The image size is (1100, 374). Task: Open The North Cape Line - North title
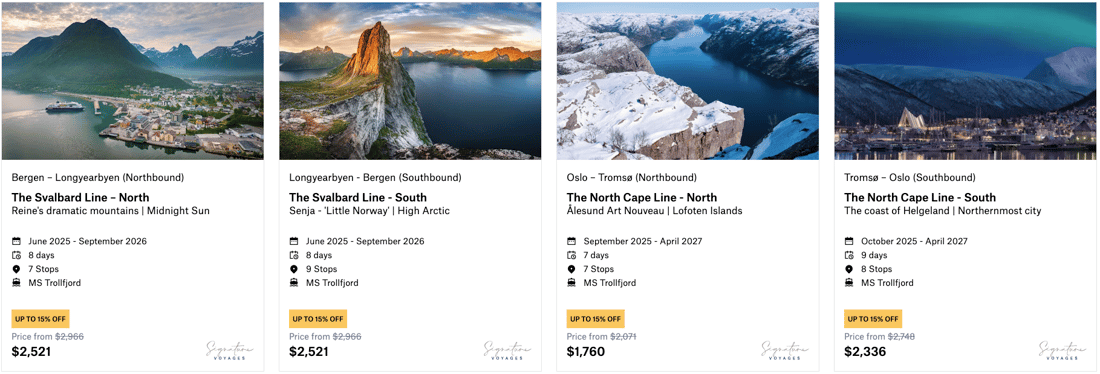pyautogui.click(x=642, y=197)
